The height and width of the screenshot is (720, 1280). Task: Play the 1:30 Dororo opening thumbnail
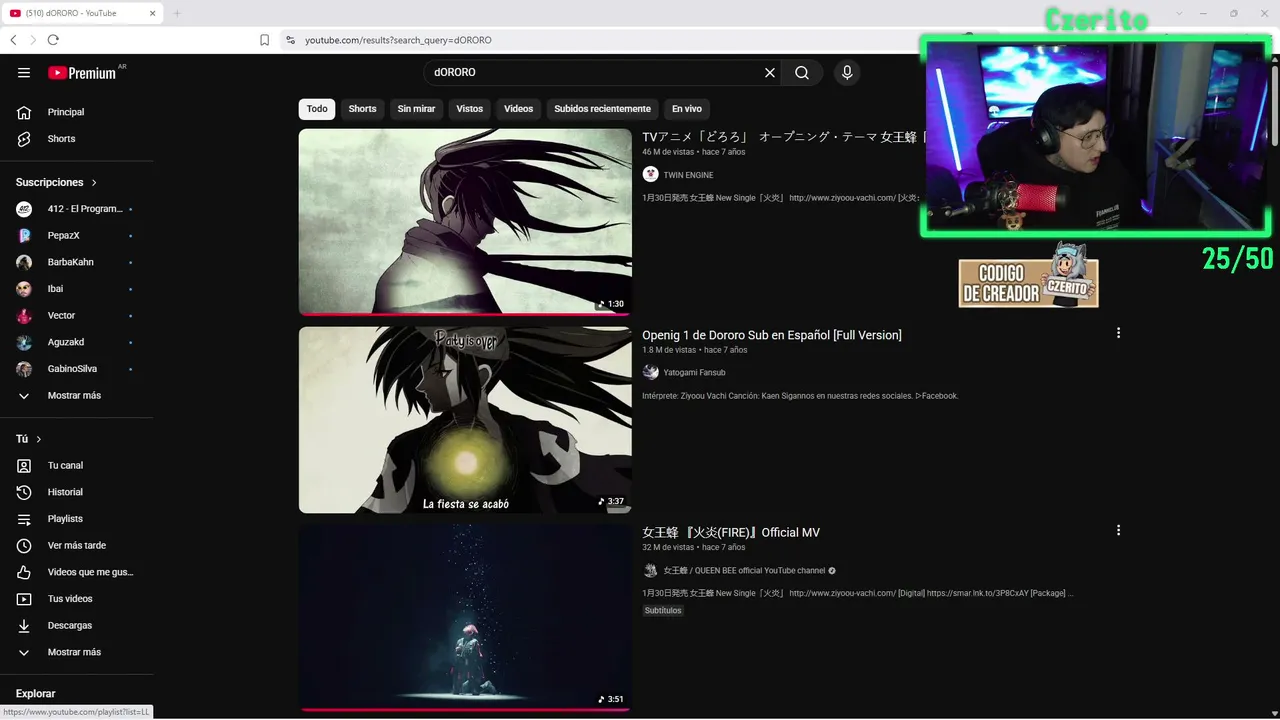tap(465, 222)
